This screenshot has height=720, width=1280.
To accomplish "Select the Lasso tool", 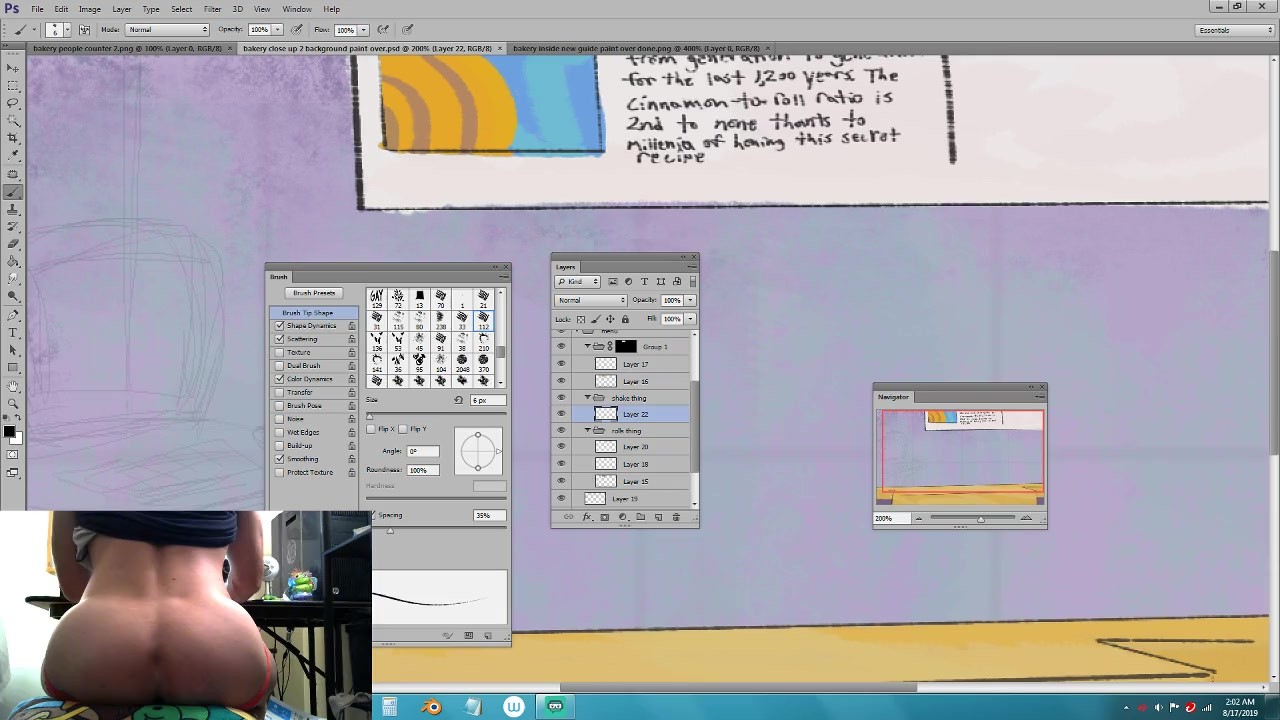I will pos(13,103).
